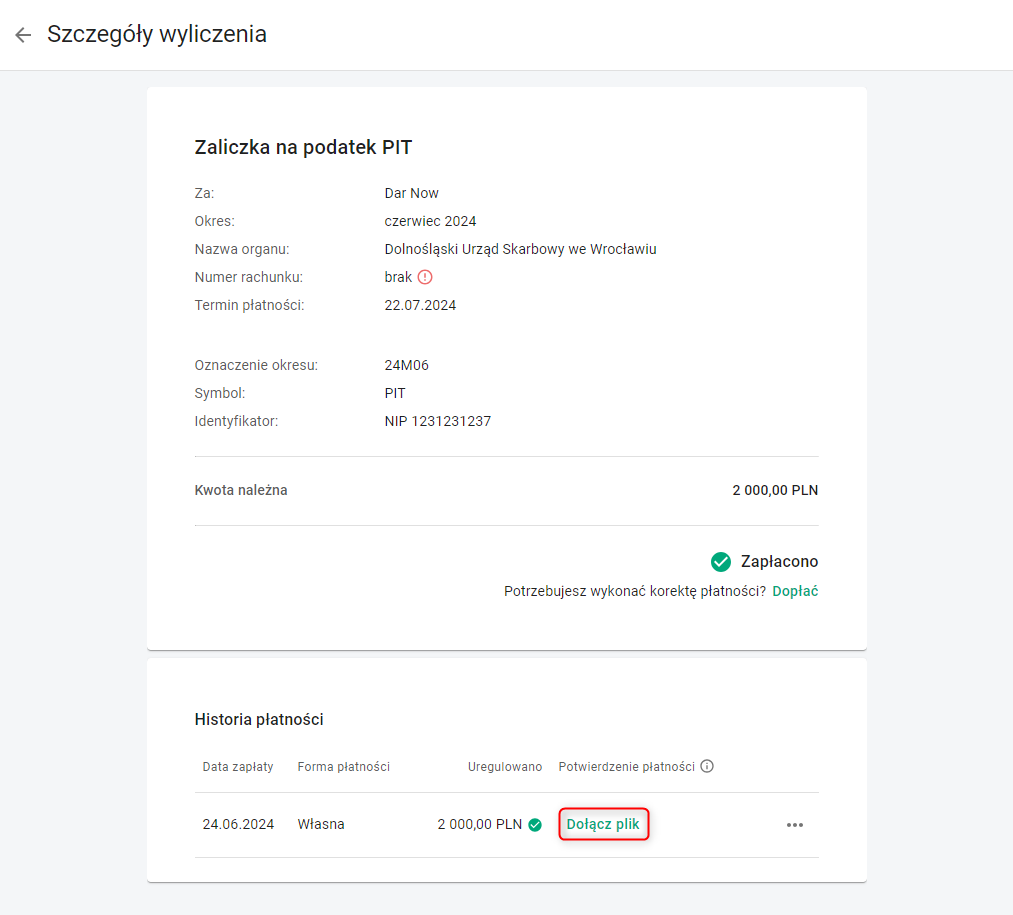The height and width of the screenshot is (915, 1013).
Task: Go back using the arrow icon
Action: [23, 35]
